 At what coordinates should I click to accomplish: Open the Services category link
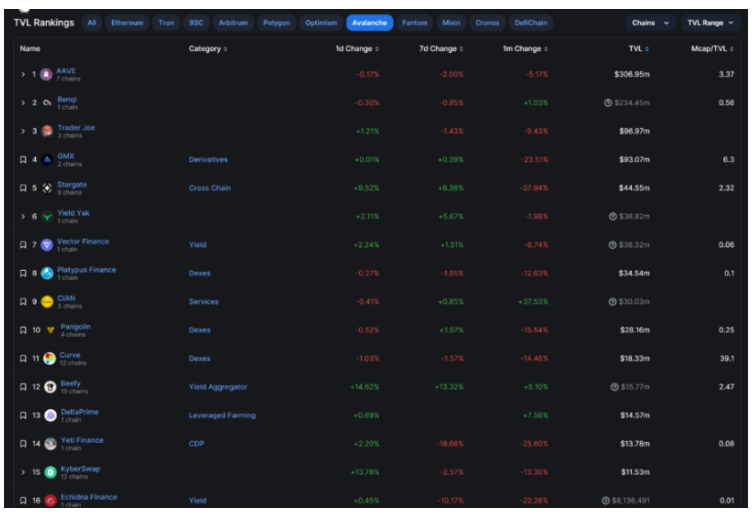click(203, 302)
